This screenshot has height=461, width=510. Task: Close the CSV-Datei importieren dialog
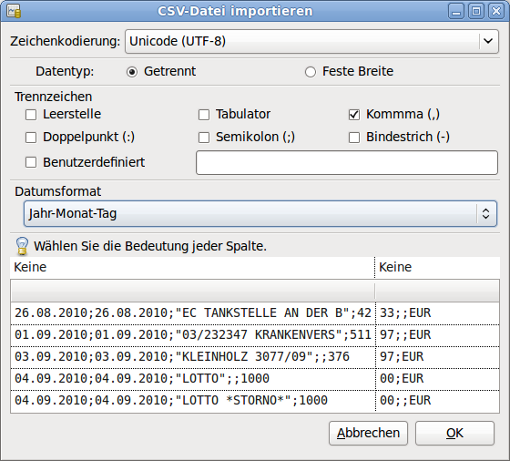coord(496,11)
